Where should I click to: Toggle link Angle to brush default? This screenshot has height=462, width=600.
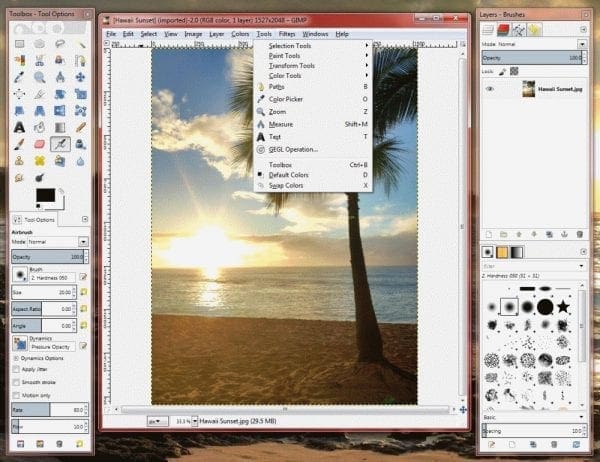pyautogui.click(x=83, y=325)
